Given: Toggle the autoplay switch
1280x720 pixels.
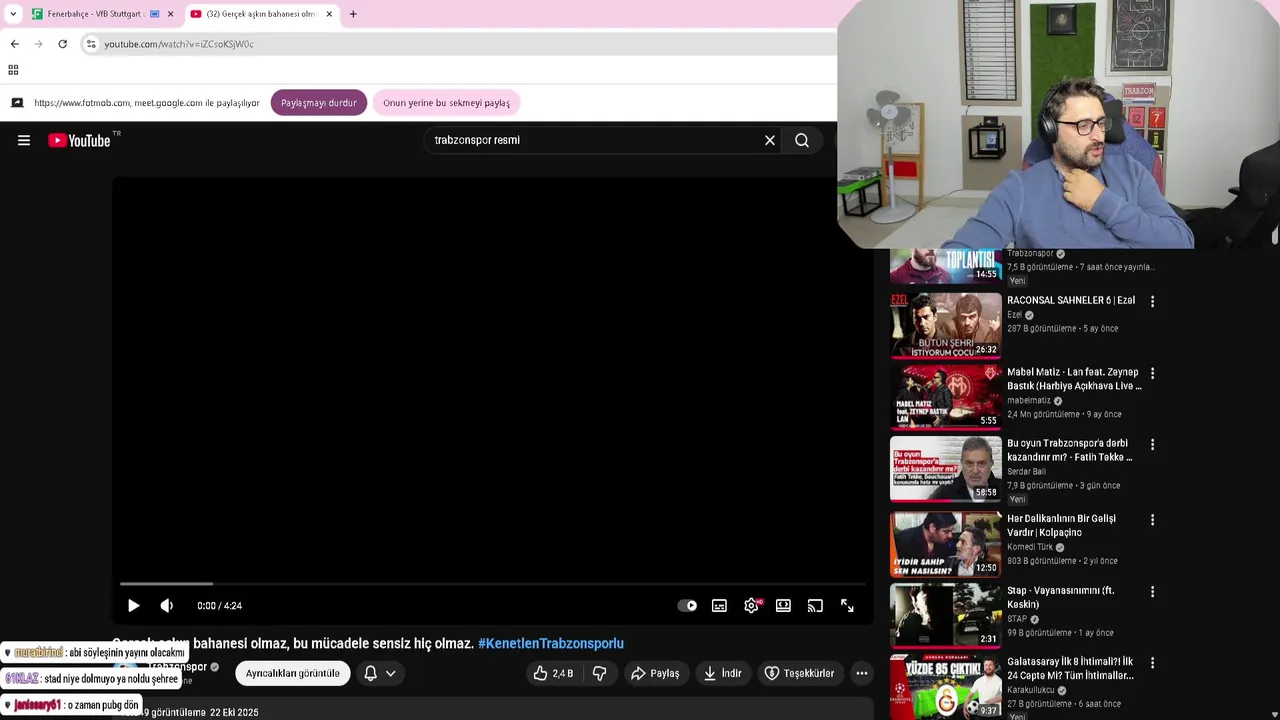Looking at the screenshot, I should click(687, 606).
